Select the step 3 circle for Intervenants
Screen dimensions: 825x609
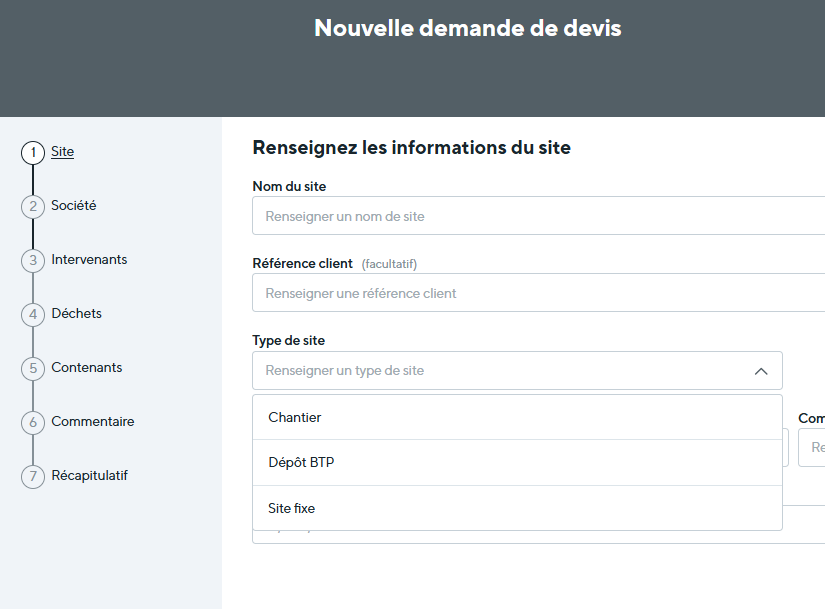(33, 261)
